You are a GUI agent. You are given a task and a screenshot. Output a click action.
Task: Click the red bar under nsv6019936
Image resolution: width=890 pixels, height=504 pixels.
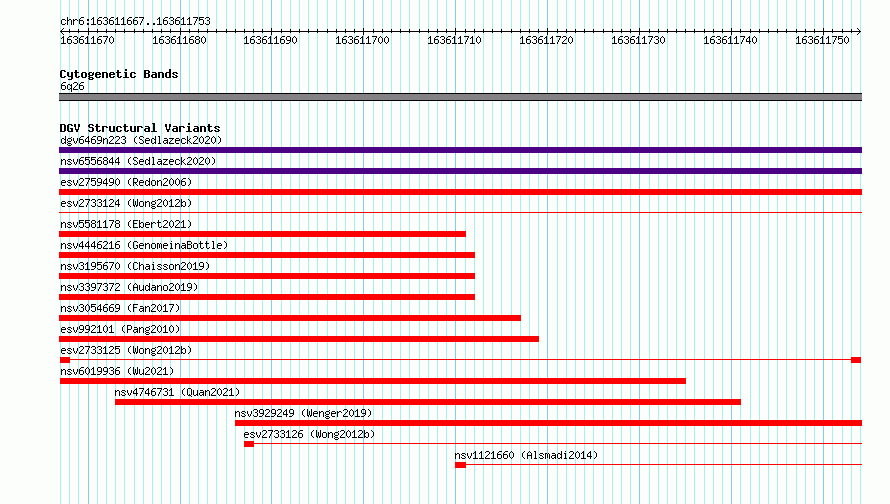tap(372, 381)
